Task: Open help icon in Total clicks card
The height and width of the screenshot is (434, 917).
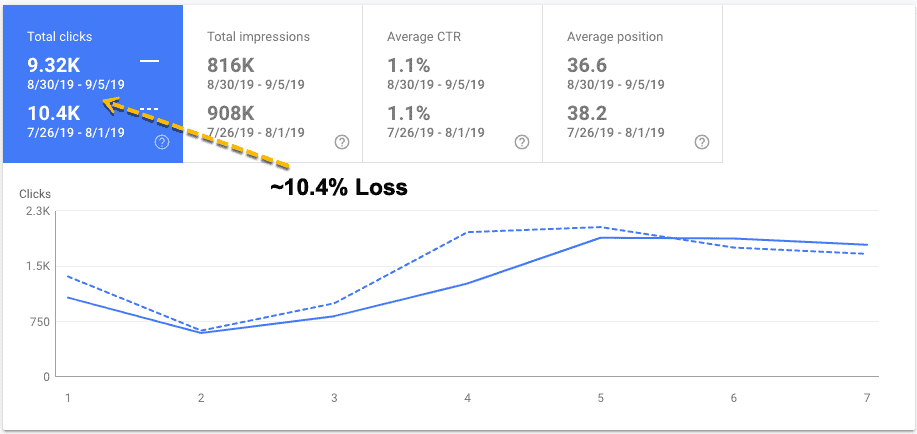Action: (162, 142)
